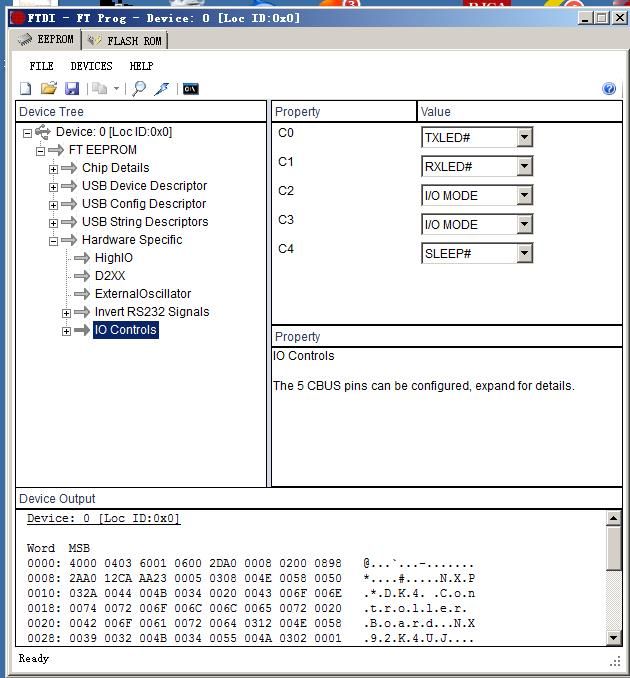630x678 pixels.
Task: Expand the Invert RS232 Signals node
Action: click(66, 313)
